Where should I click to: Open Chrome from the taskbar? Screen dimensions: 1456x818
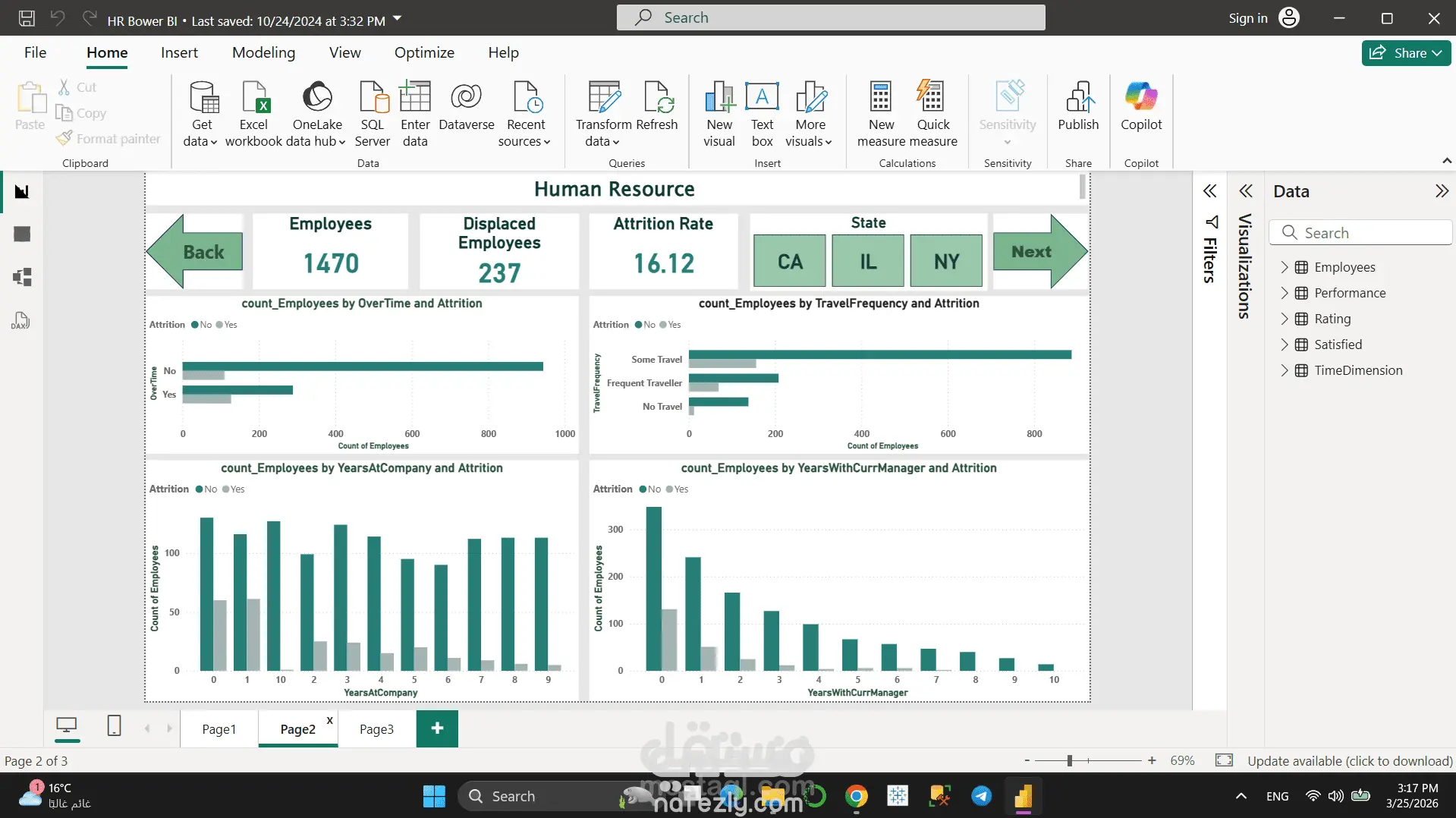[x=857, y=796]
